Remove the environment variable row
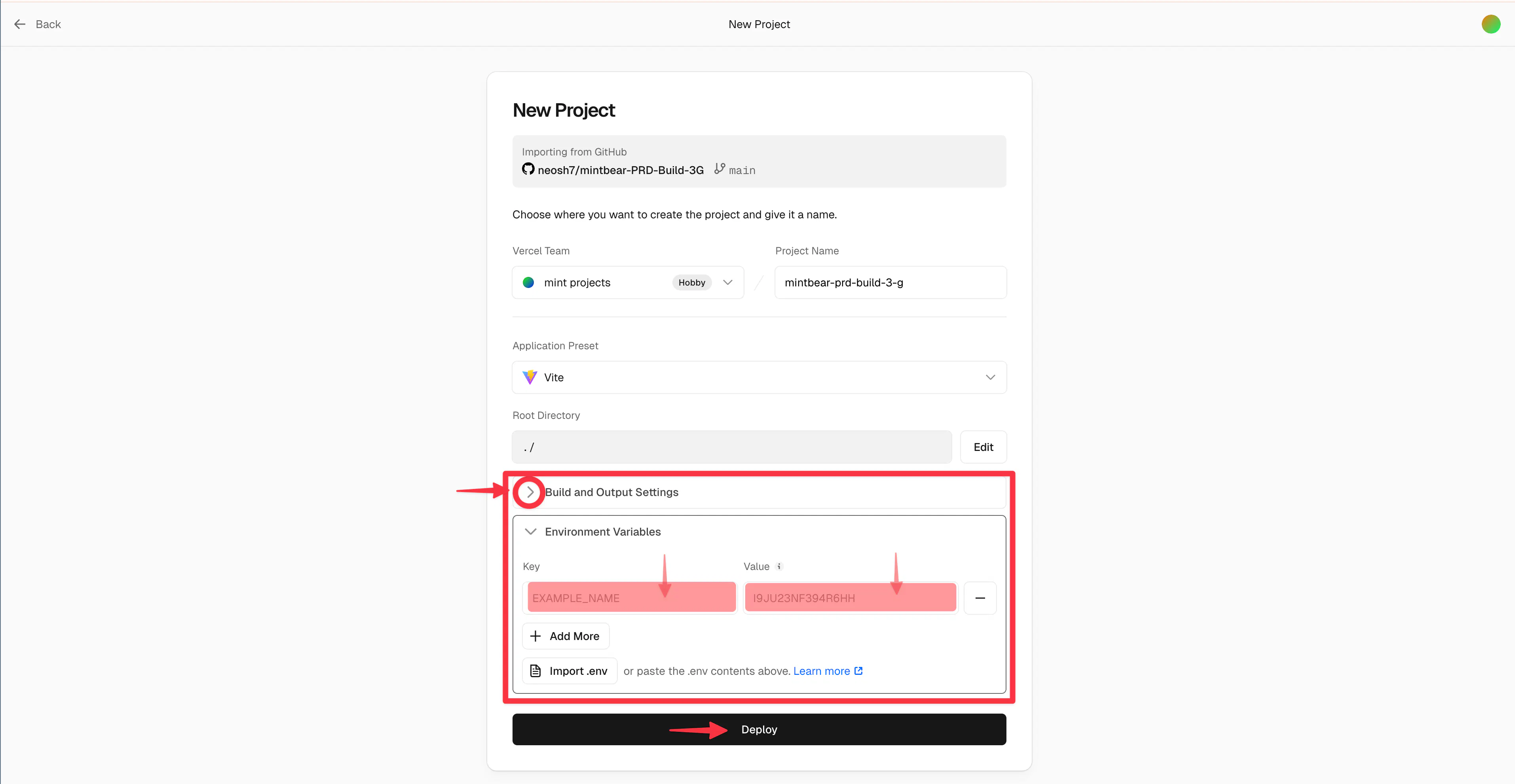 pyautogui.click(x=980, y=598)
